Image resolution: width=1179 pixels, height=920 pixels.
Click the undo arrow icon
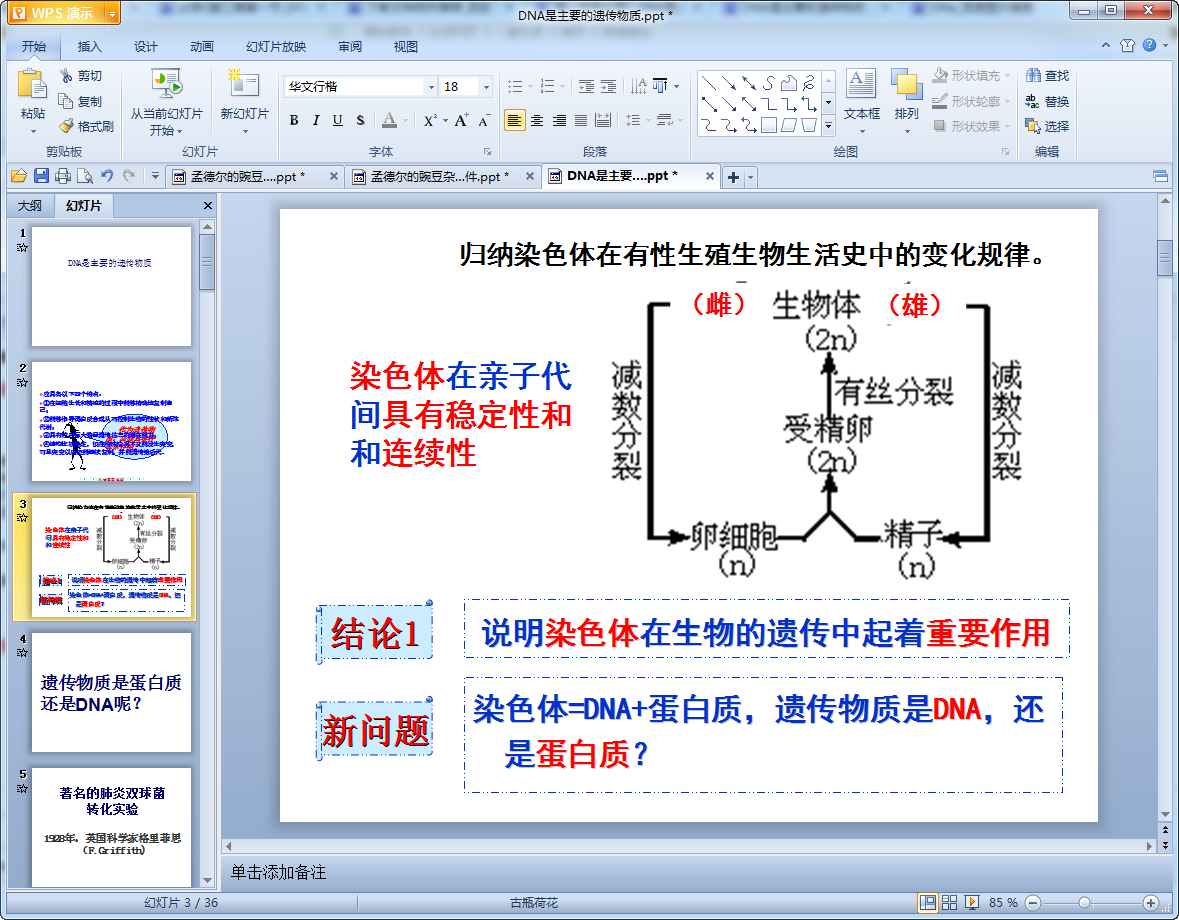coord(107,176)
